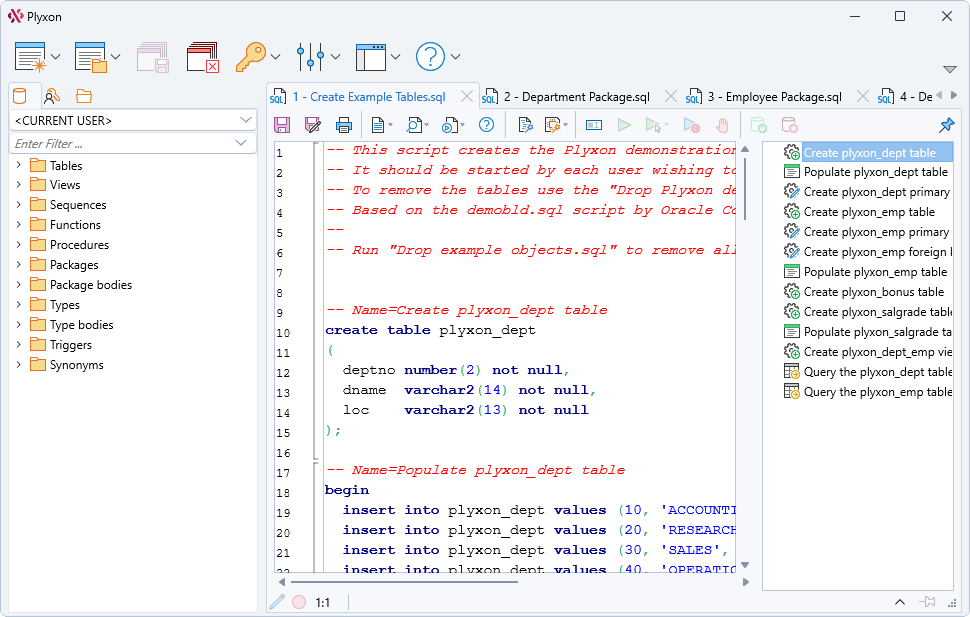Select Query the plyxon_emp table entry
The height and width of the screenshot is (617, 970).
pyautogui.click(x=868, y=392)
